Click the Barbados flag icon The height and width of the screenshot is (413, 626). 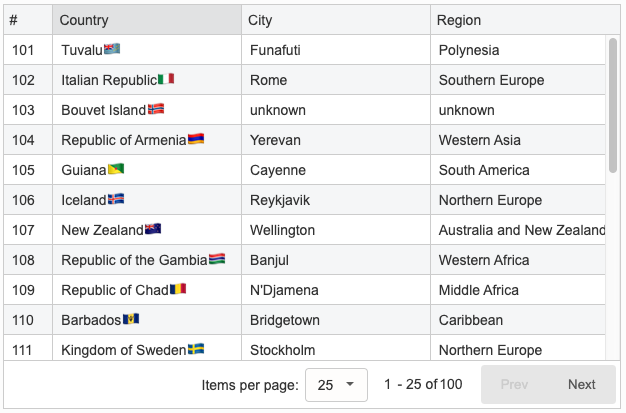tap(131, 319)
